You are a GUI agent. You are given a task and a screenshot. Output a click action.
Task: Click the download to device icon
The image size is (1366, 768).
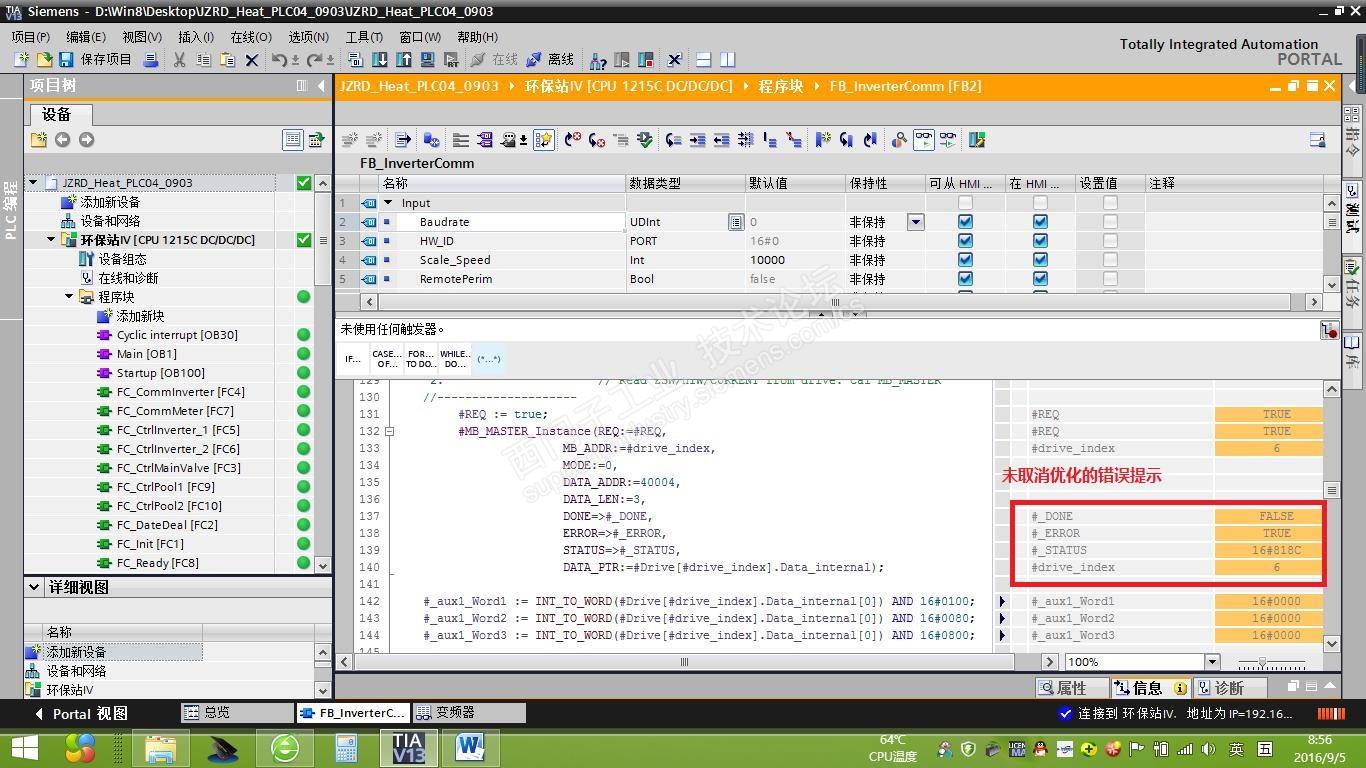[x=380, y=60]
